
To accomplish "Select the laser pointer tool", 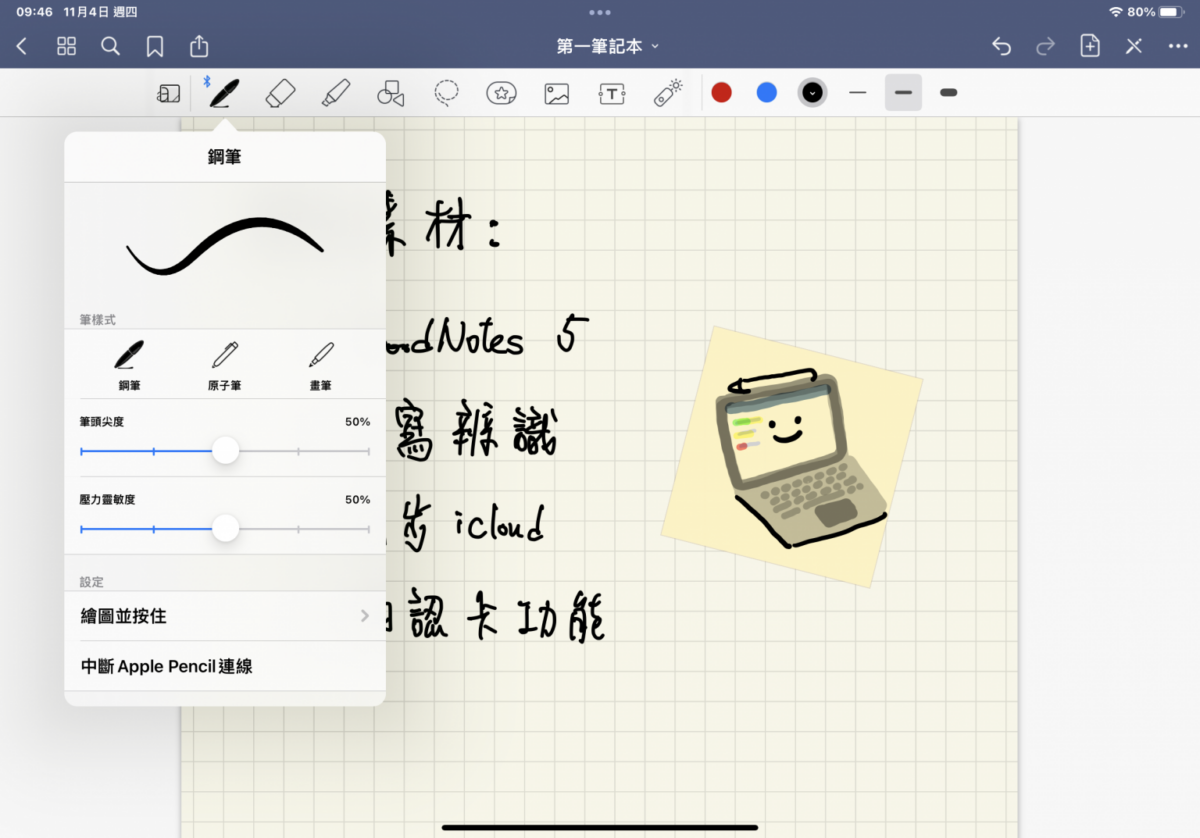I will point(668,92).
